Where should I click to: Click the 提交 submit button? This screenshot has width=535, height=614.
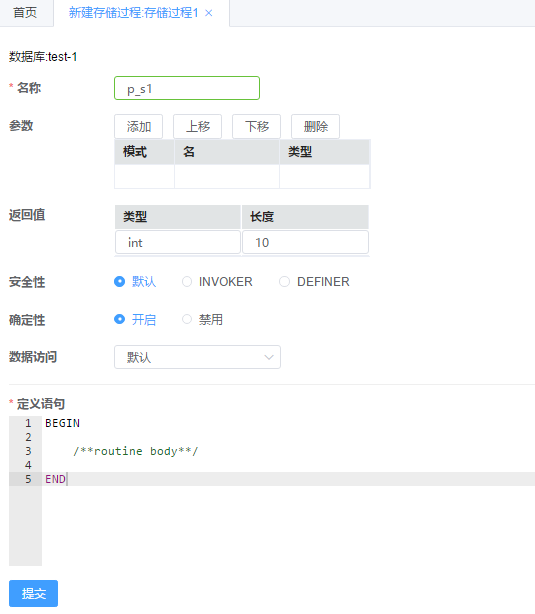[33, 593]
